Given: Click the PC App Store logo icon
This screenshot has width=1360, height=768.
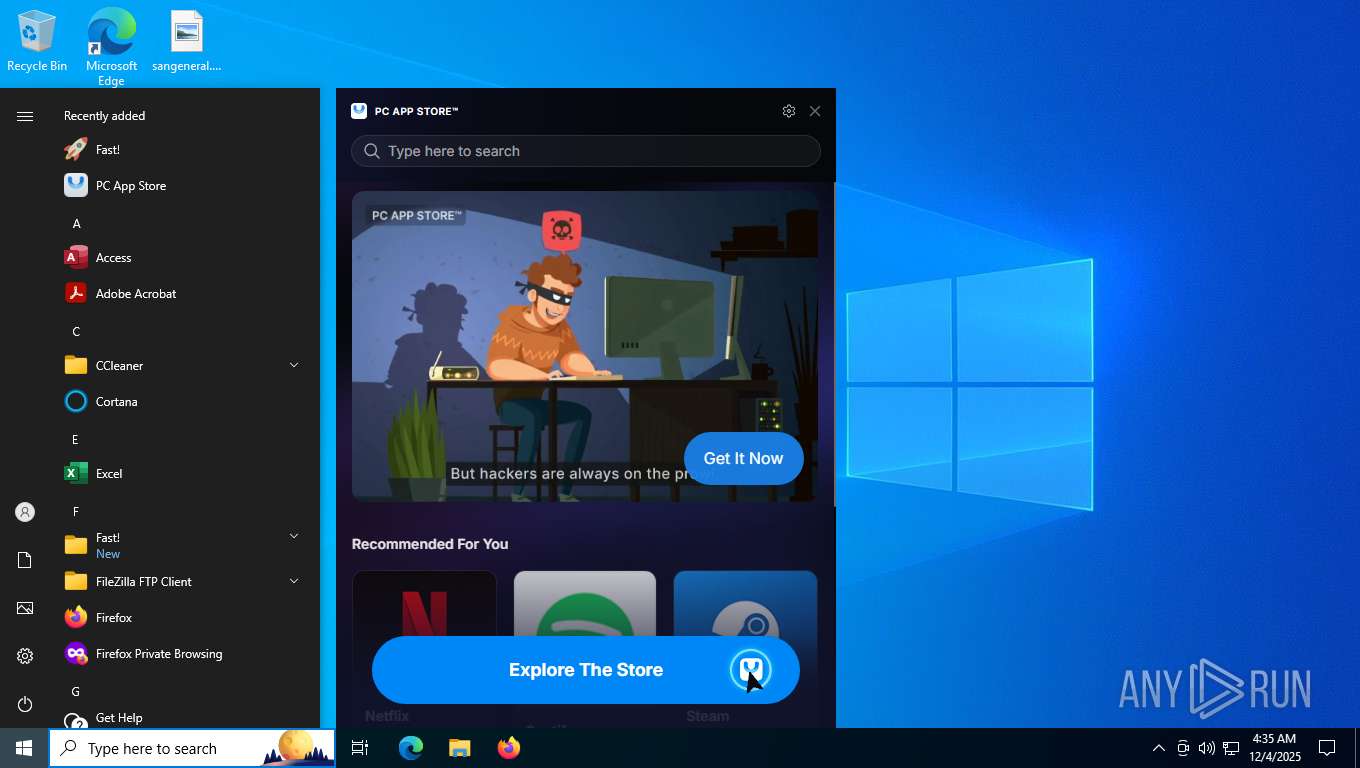Looking at the screenshot, I should [359, 111].
